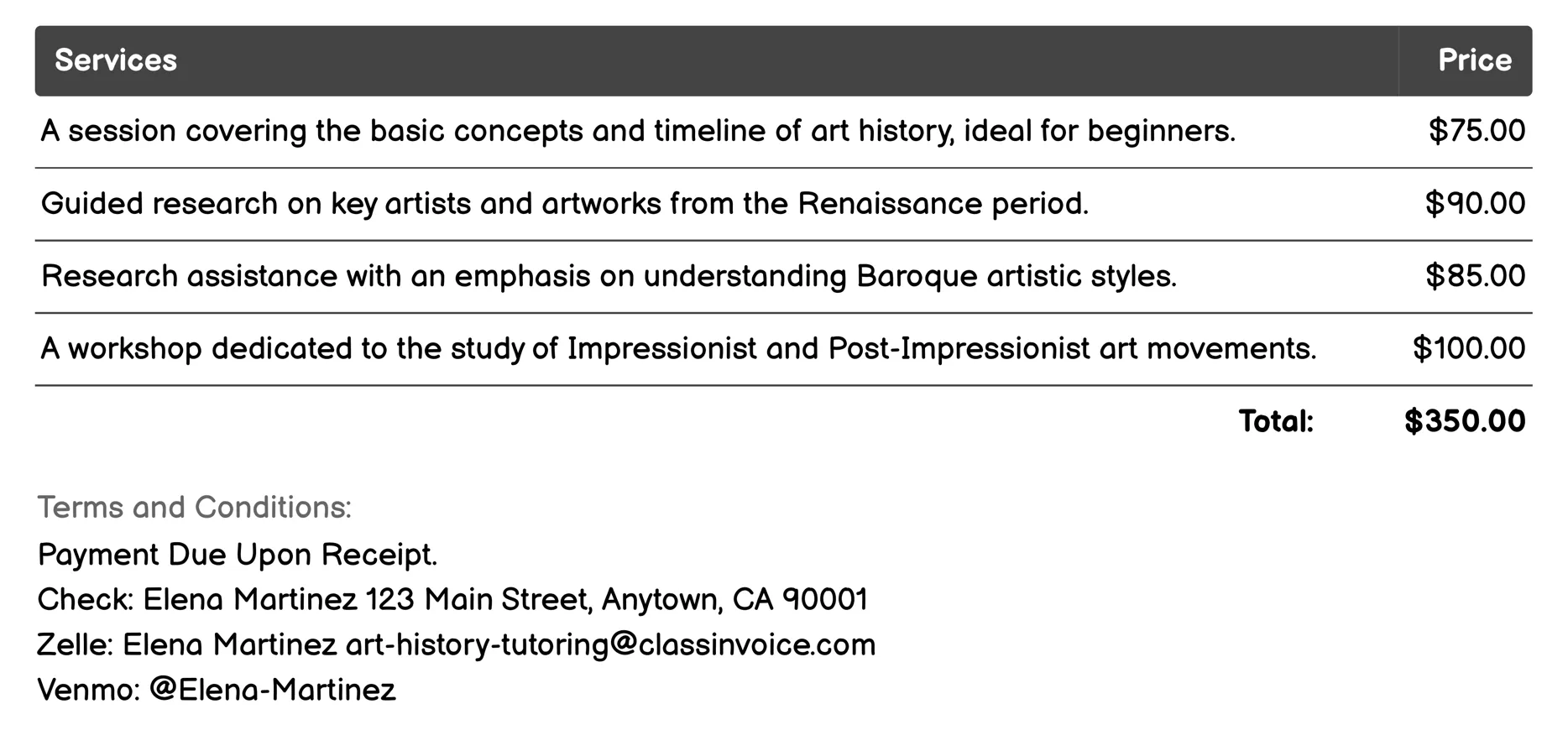Click the Terms and Conditions heading

point(195,507)
